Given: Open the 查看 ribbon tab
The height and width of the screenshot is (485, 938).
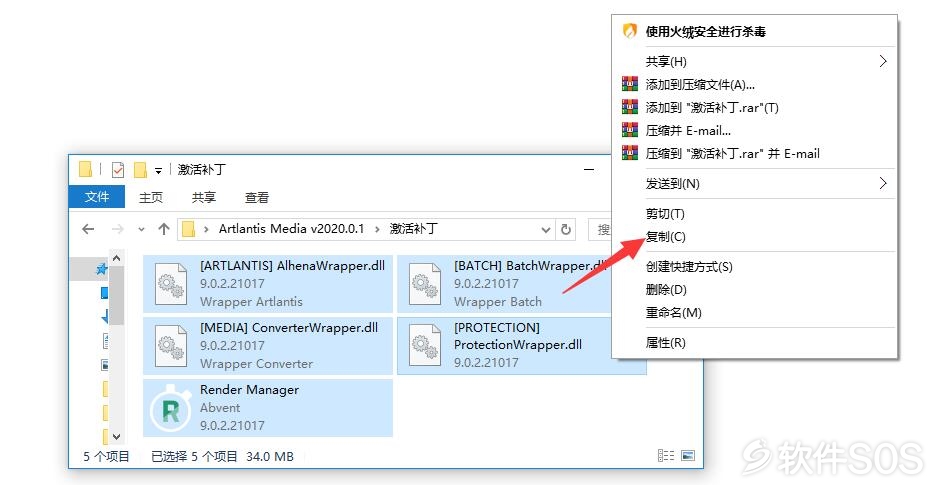Looking at the screenshot, I should pyautogui.click(x=257, y=197).
